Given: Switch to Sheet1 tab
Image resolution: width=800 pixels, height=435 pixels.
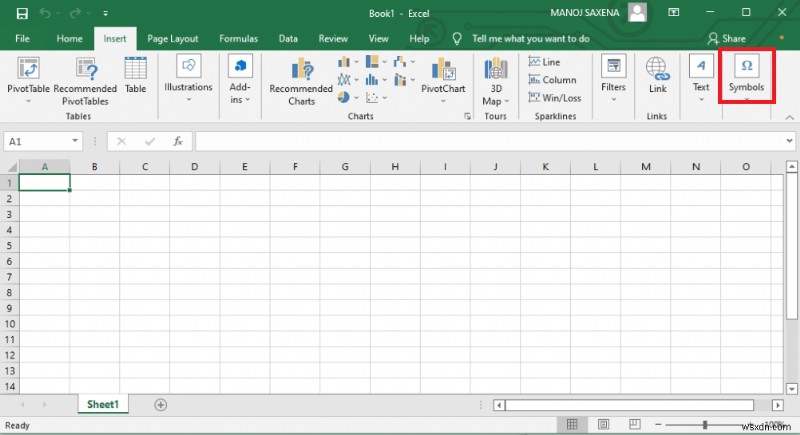Looking at the screenshot, I should pos(103,404).
